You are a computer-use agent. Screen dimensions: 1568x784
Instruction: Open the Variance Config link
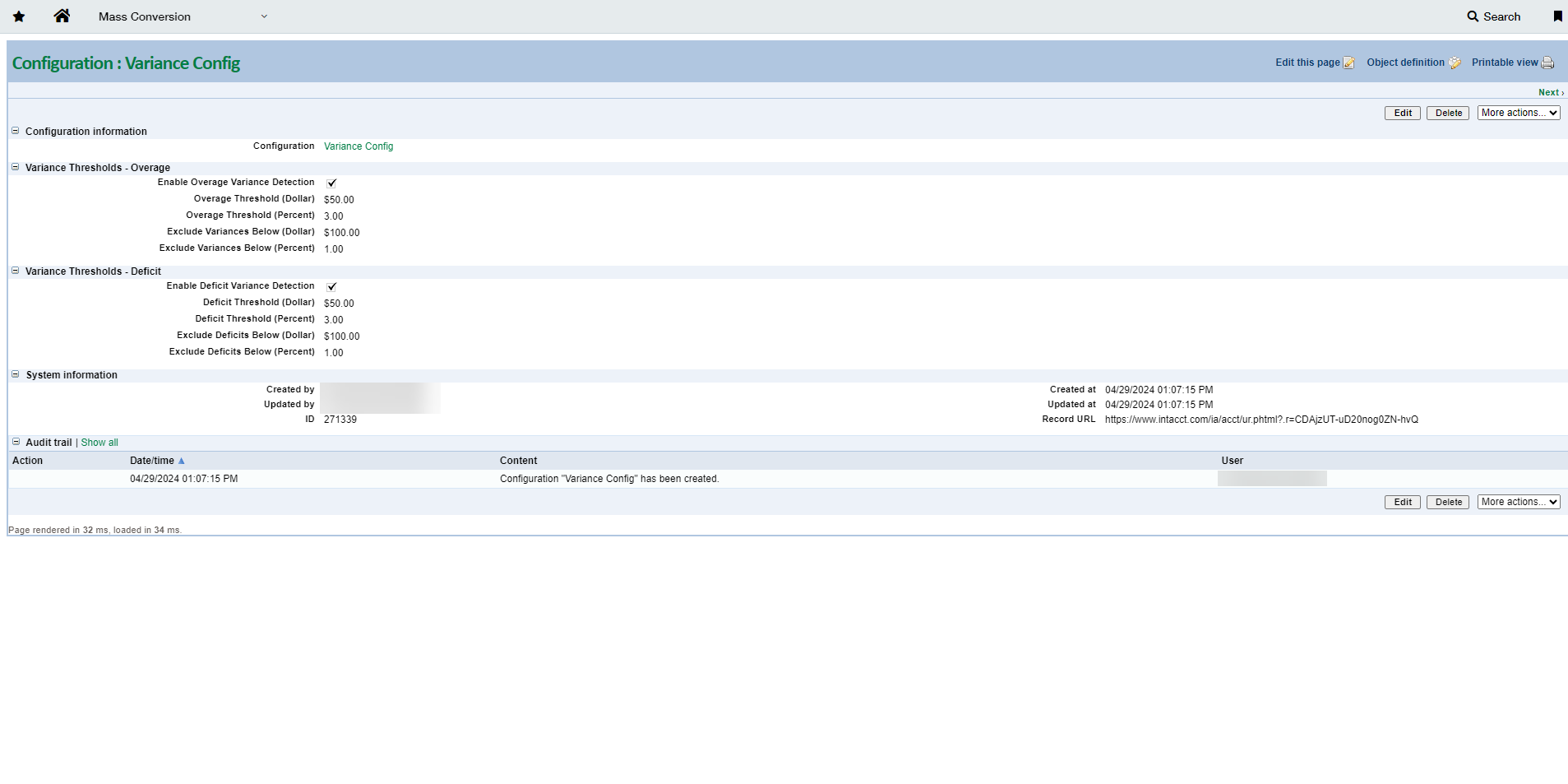[358, 146]
